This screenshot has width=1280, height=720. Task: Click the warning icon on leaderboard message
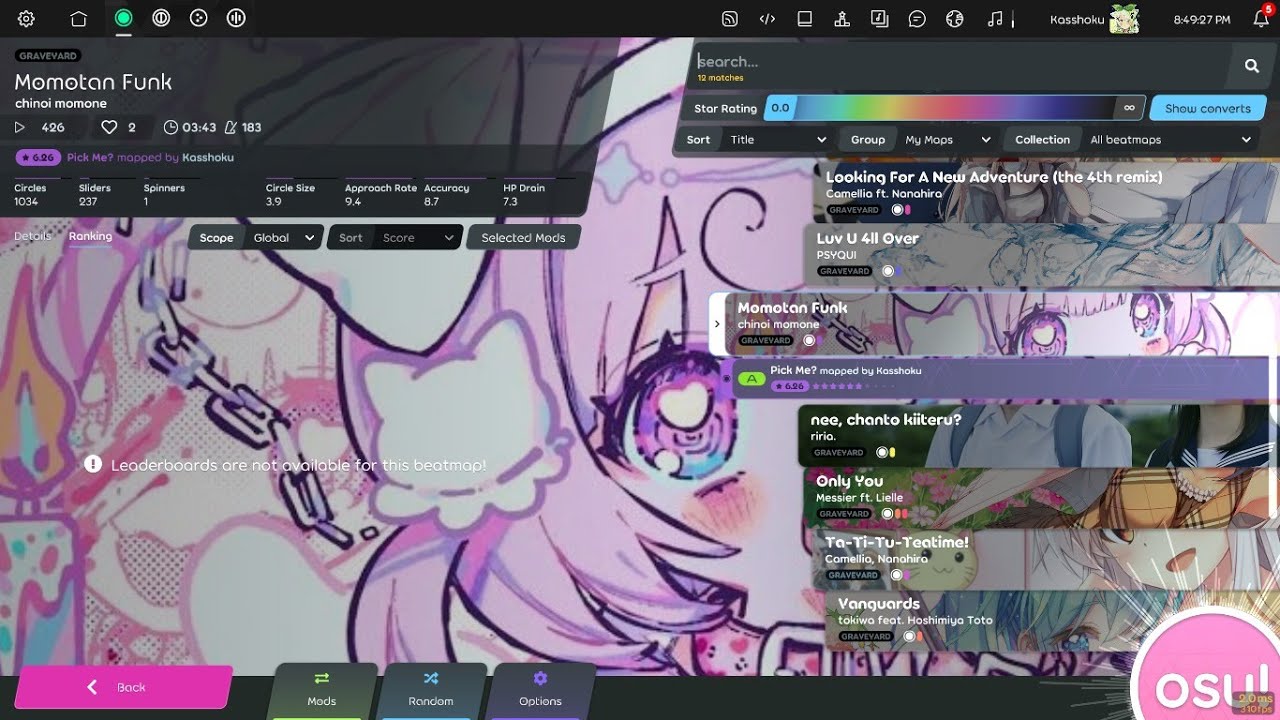[93, 464]
